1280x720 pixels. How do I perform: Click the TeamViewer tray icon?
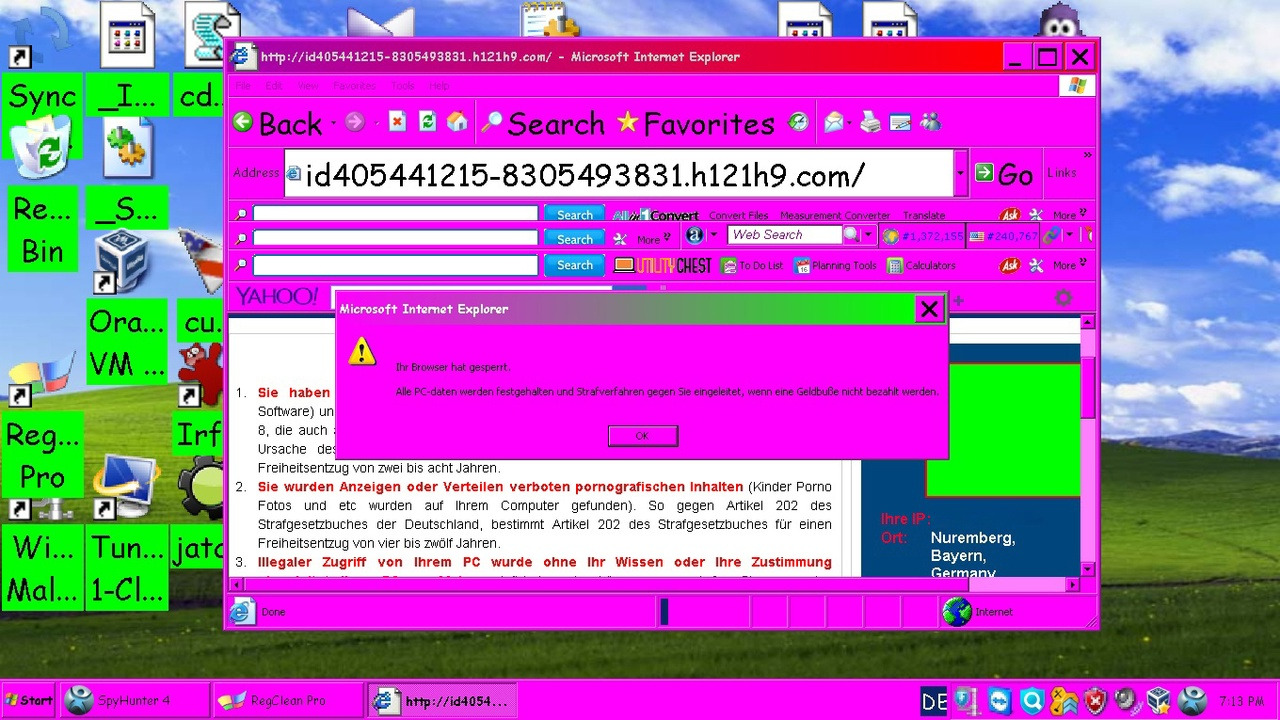click(x=1000, y=701)
